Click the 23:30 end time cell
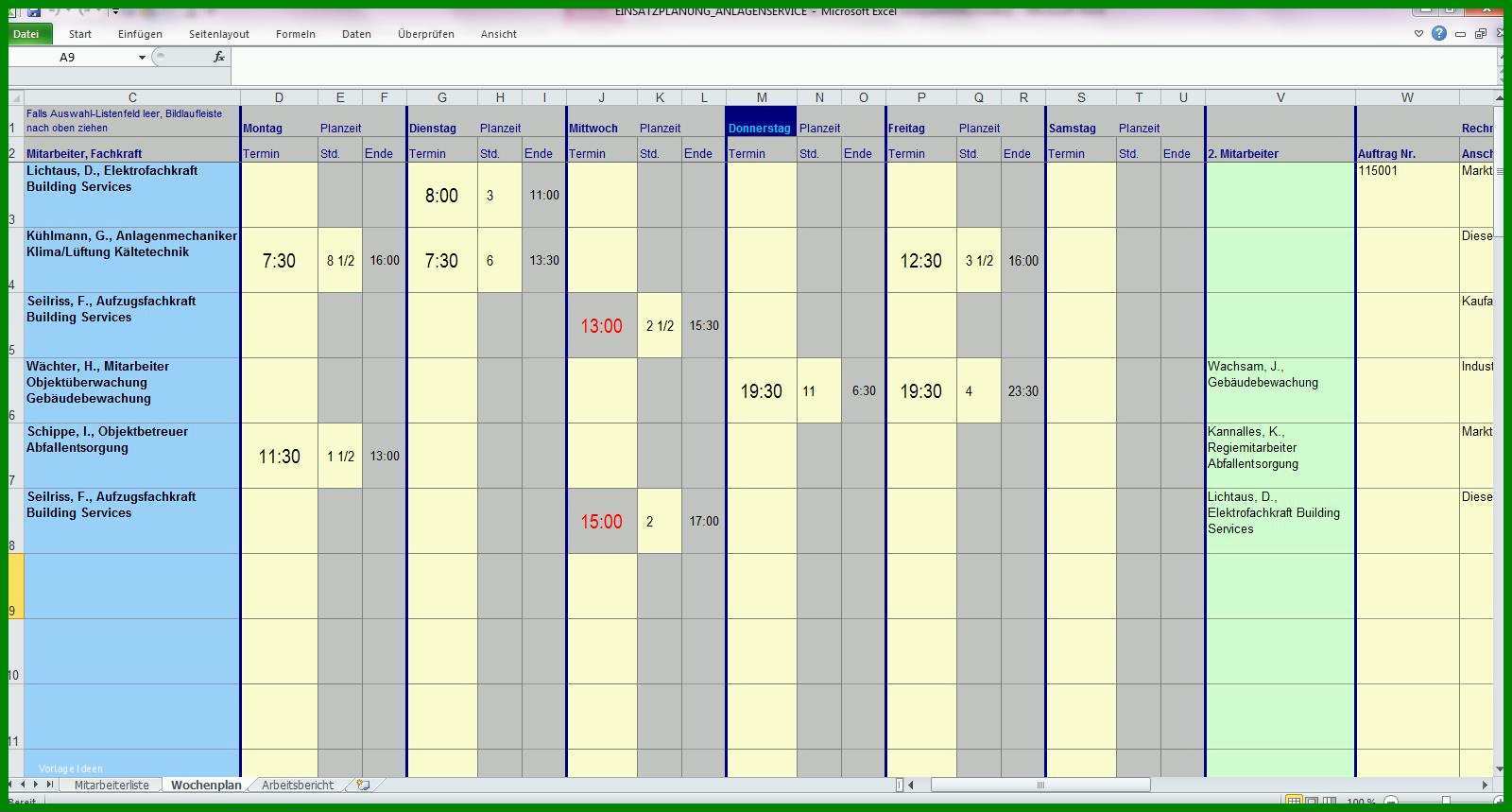 coord(1023,390)
